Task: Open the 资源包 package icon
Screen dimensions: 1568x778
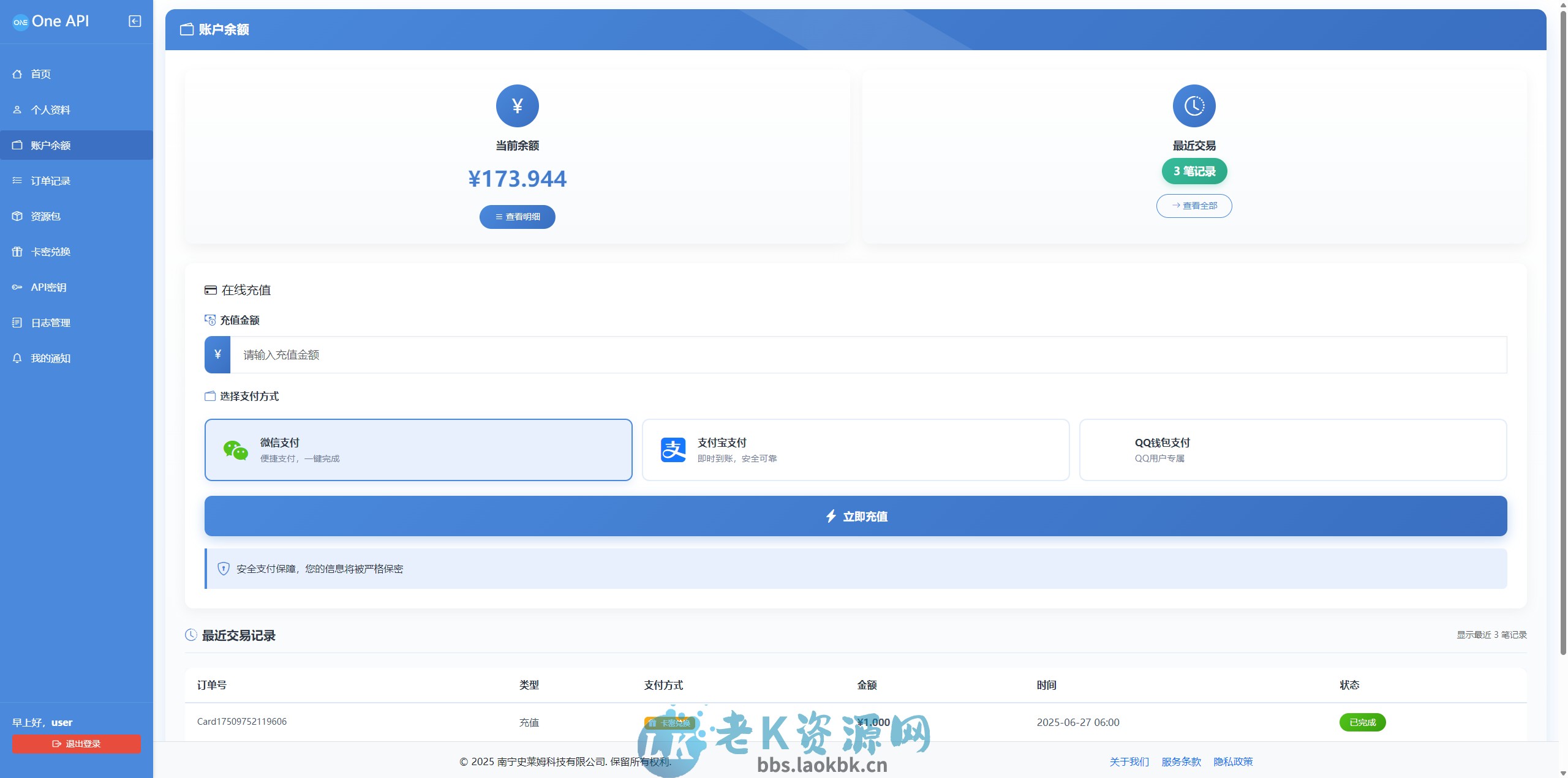Action: coord(17,216)
